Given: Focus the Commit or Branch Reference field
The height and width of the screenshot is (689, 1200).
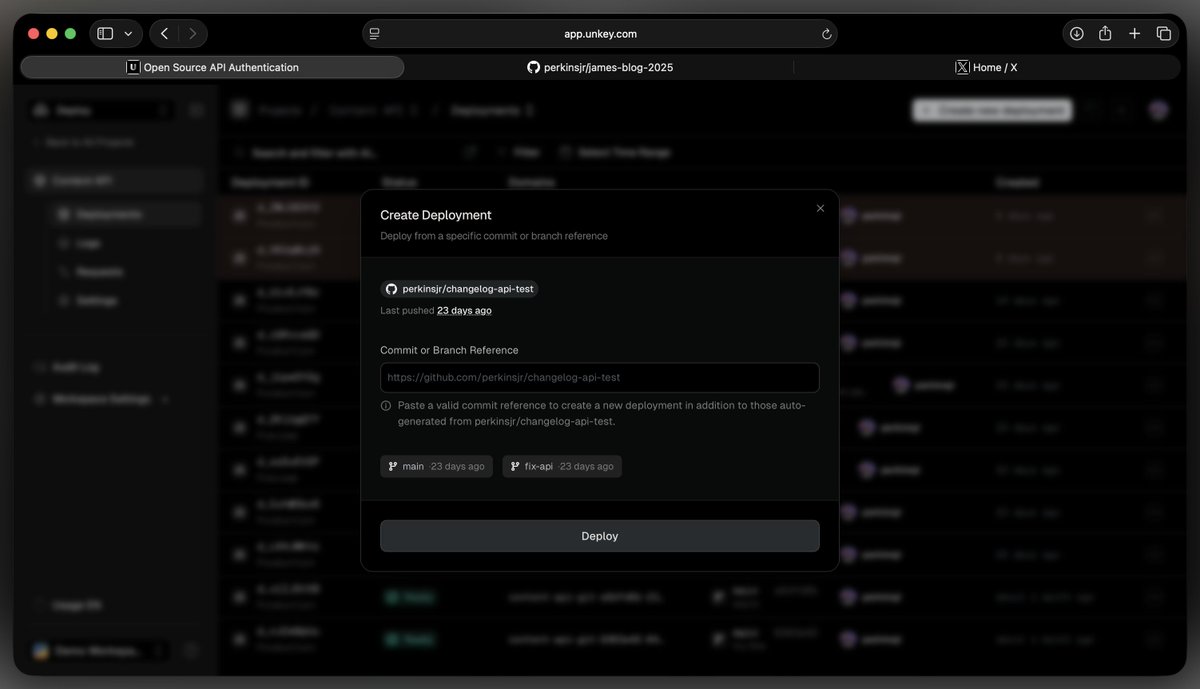Looking at the screenshot, I should click(599, 378).
